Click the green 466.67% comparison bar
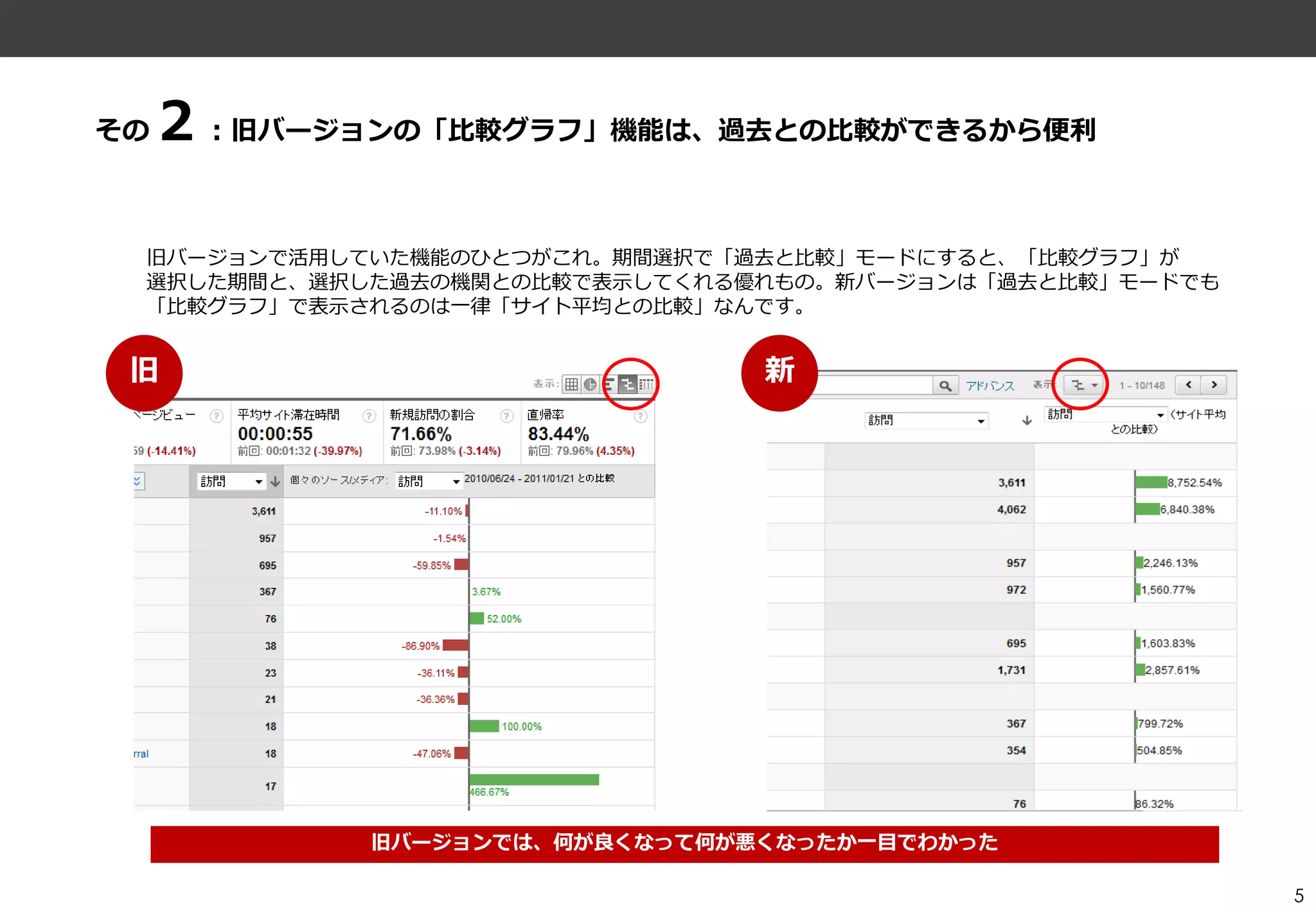Viewport: 1316px width, 911px height. 534,779
